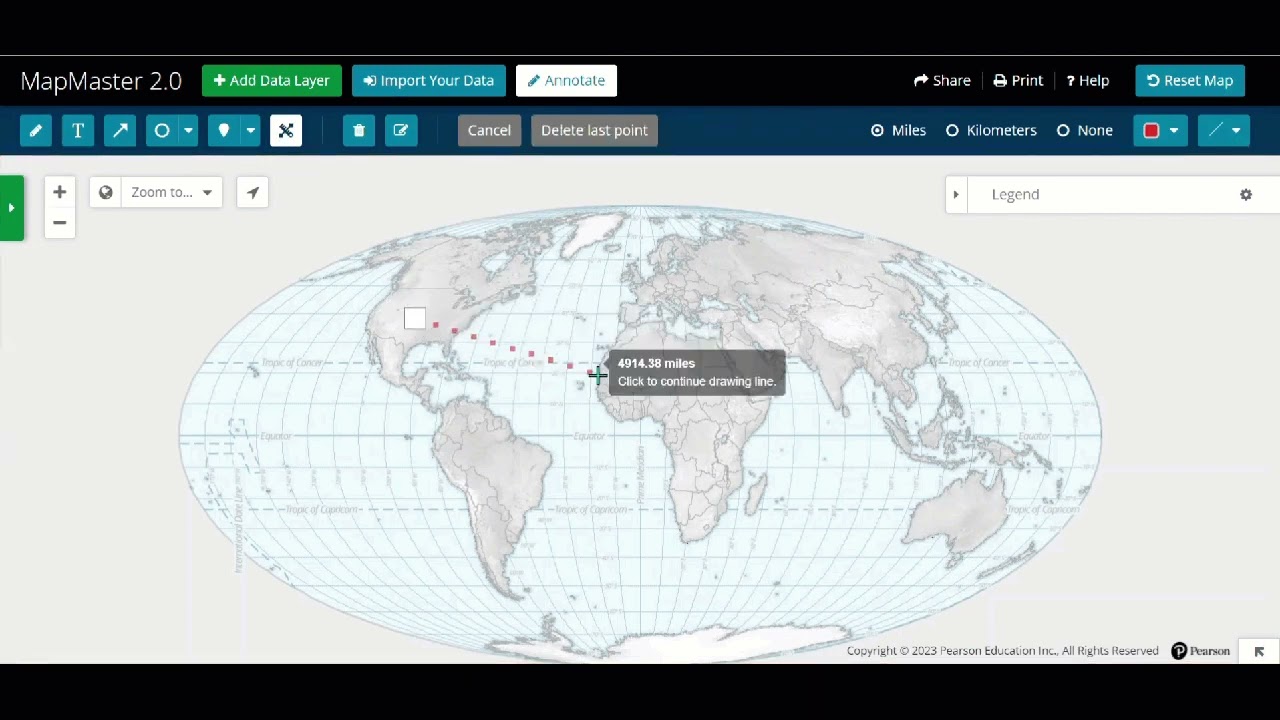Toggle the measure distance tool
Image resolution: width=1280 pixels, height=720 pixels.
click(x=286, y=130)
